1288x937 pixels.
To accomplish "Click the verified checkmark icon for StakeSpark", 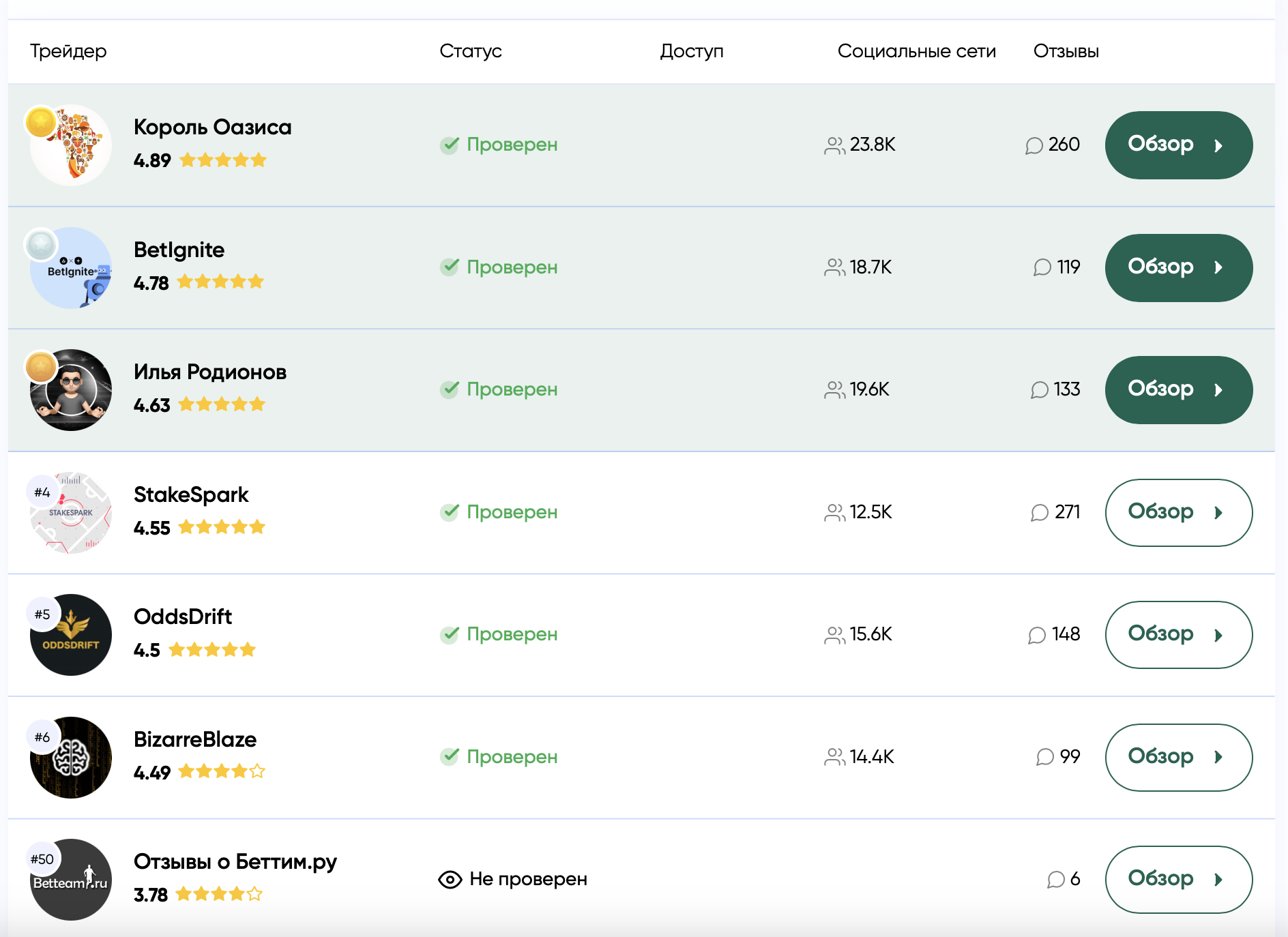I will tap(450, 511).
